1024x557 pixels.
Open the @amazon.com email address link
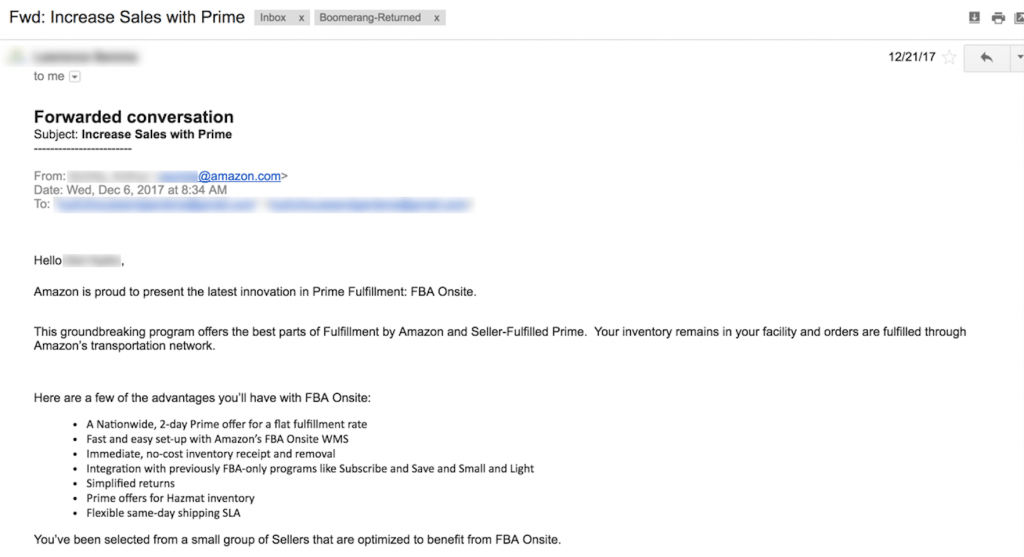tap(239, 176)
